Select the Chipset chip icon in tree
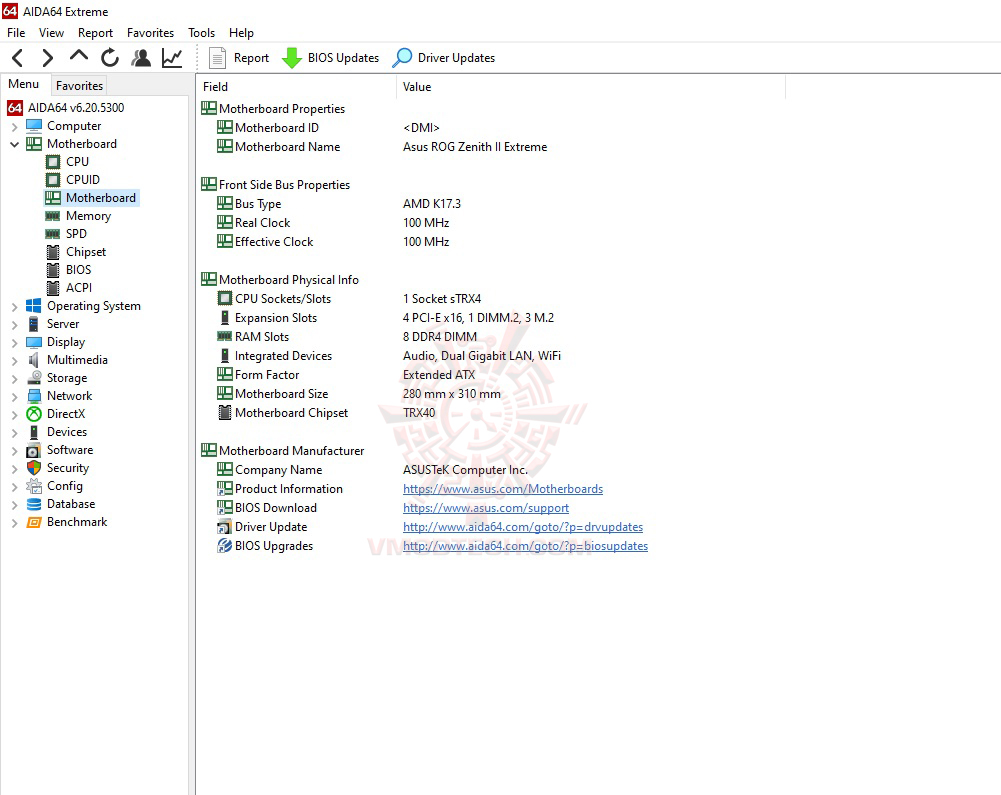This screenshot has height=795, width=1001. [53, 252]
